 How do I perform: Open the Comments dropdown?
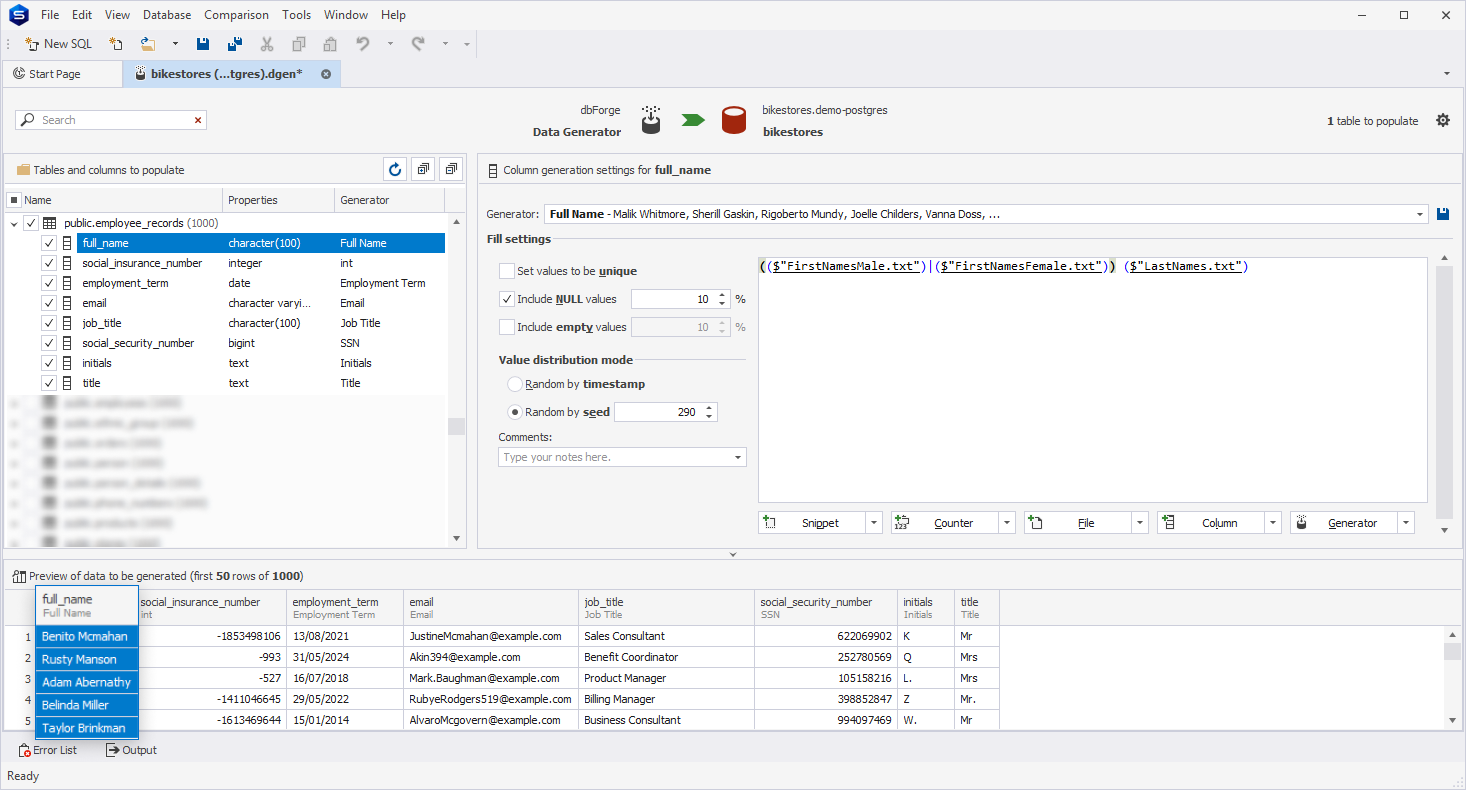tap(738, 457)
